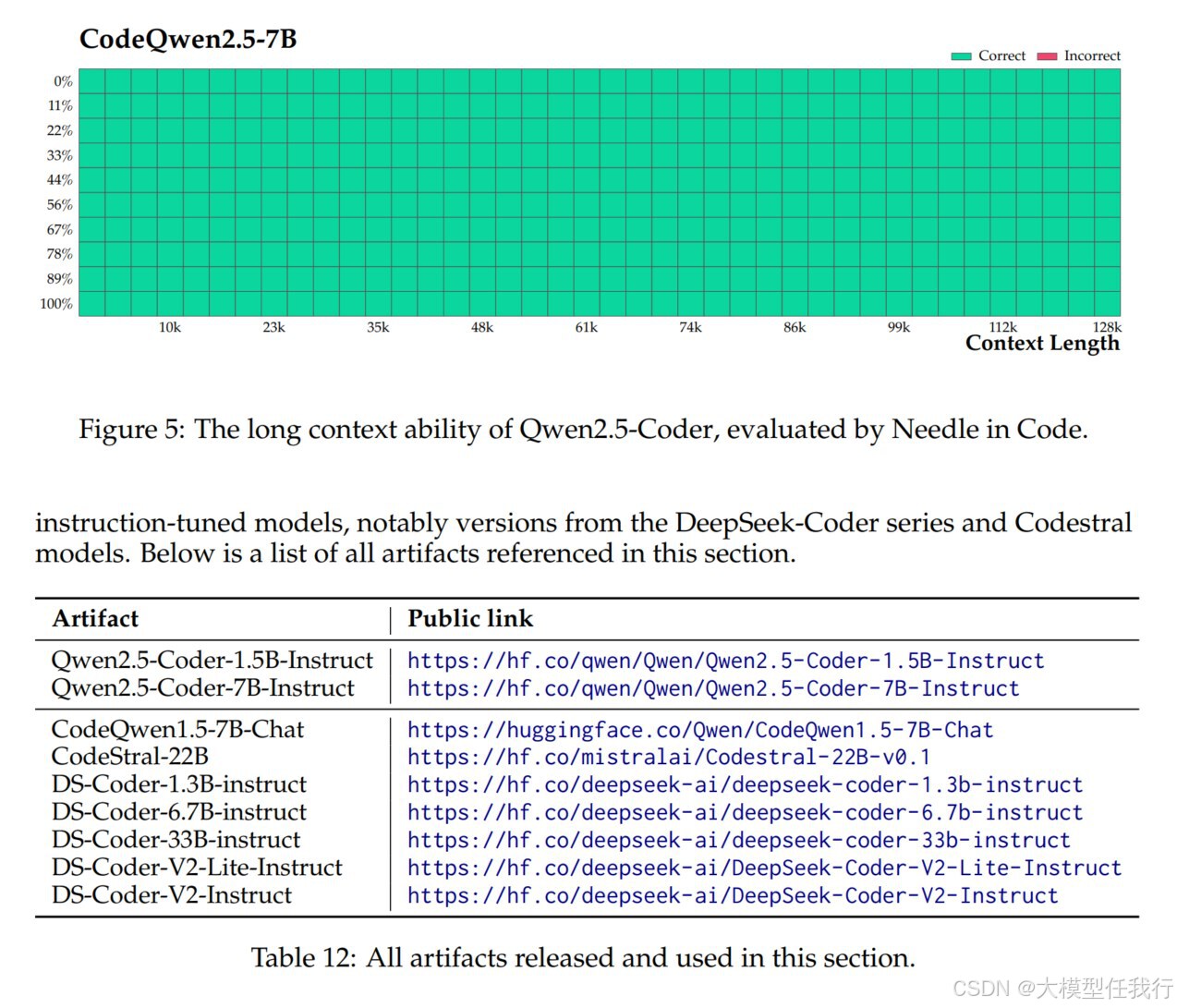1177x1008 pixels.
Task: Click the 99k x-axis tick label
Action: 899,327
